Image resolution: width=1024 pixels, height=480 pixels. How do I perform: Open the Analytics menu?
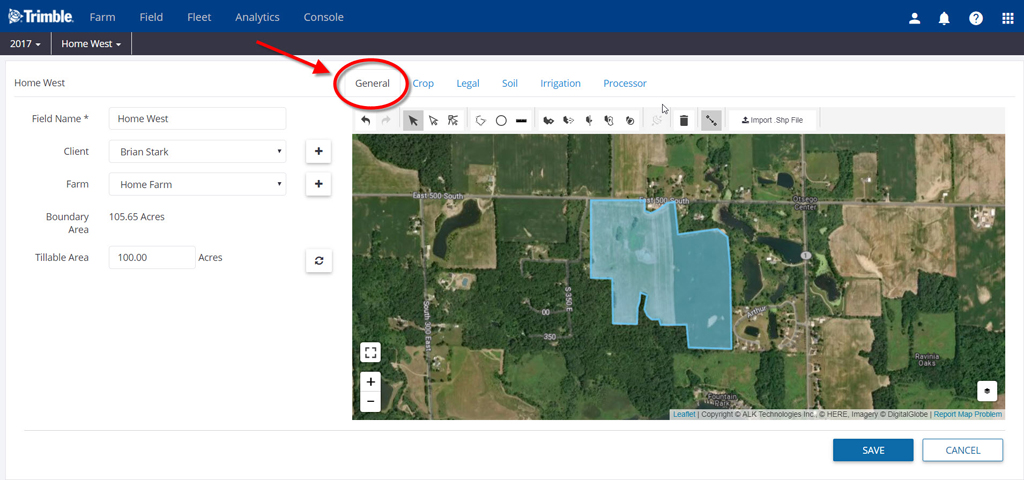coord(257,17)
